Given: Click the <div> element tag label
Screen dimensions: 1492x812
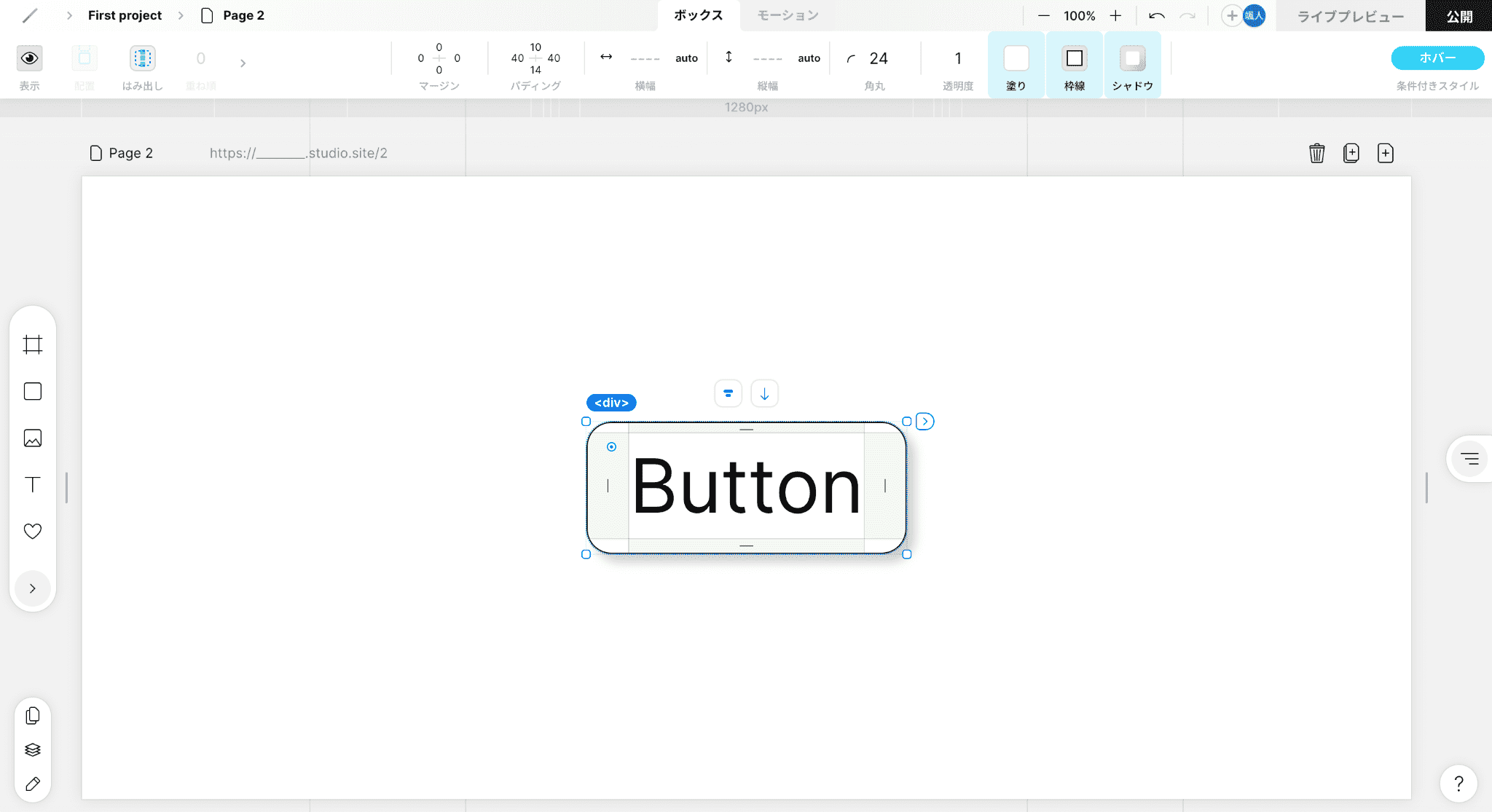Looking at the screenshot, I should pos(611,403).
